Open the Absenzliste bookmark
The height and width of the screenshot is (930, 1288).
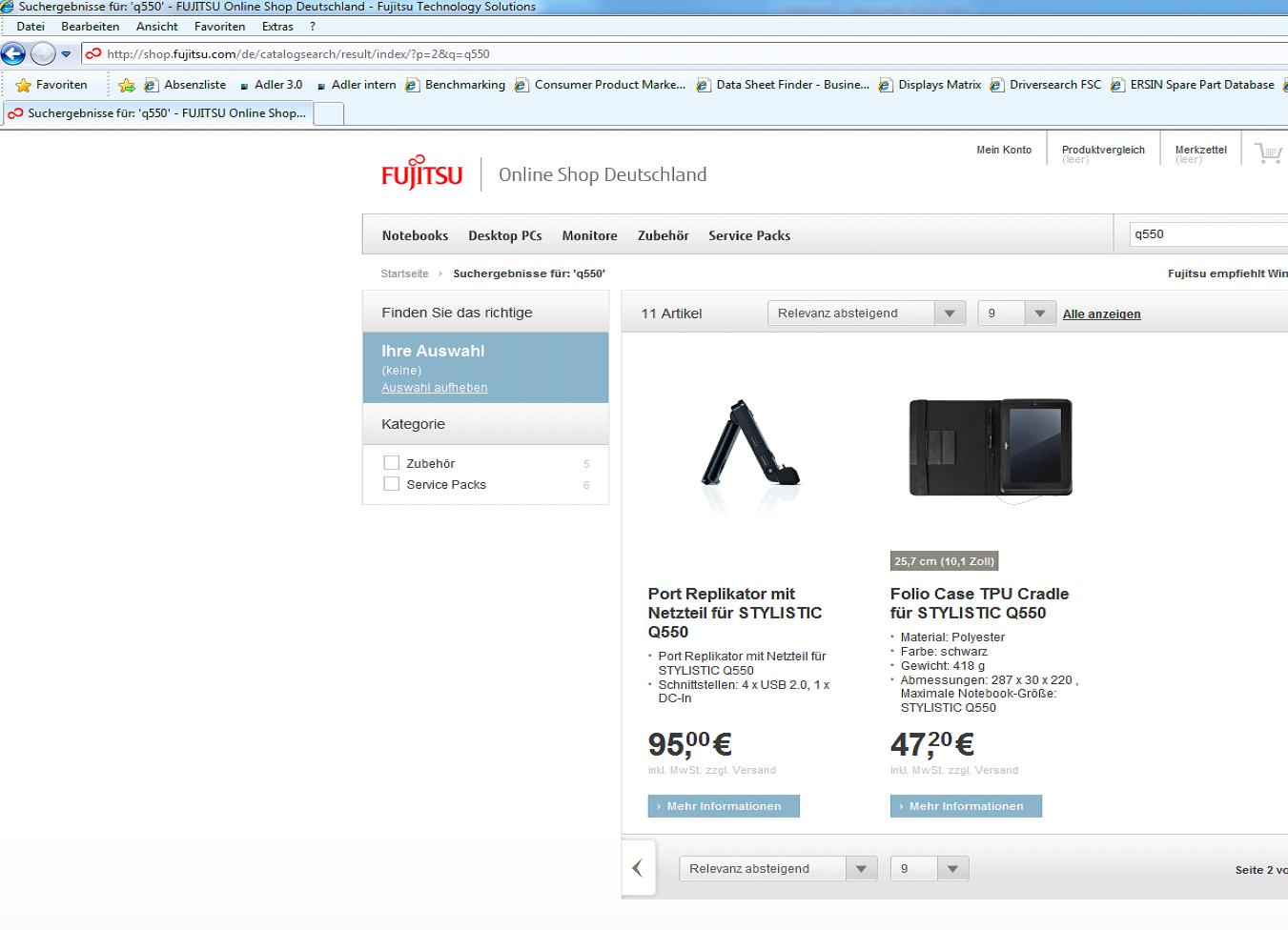pos(185,85)
